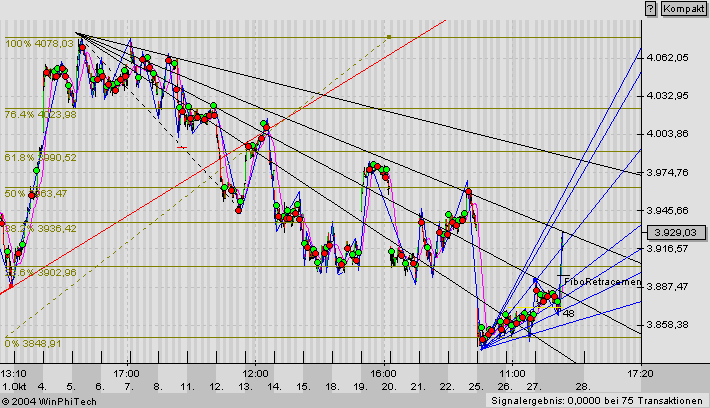Screen dimensions: 710x408
Task: Click date label 20. on axis
Action: point(389,387)
